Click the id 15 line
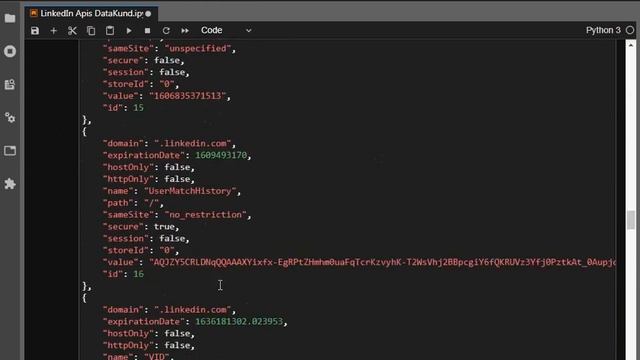This screenshot has width=640, height=360. (x=123, y=108)
